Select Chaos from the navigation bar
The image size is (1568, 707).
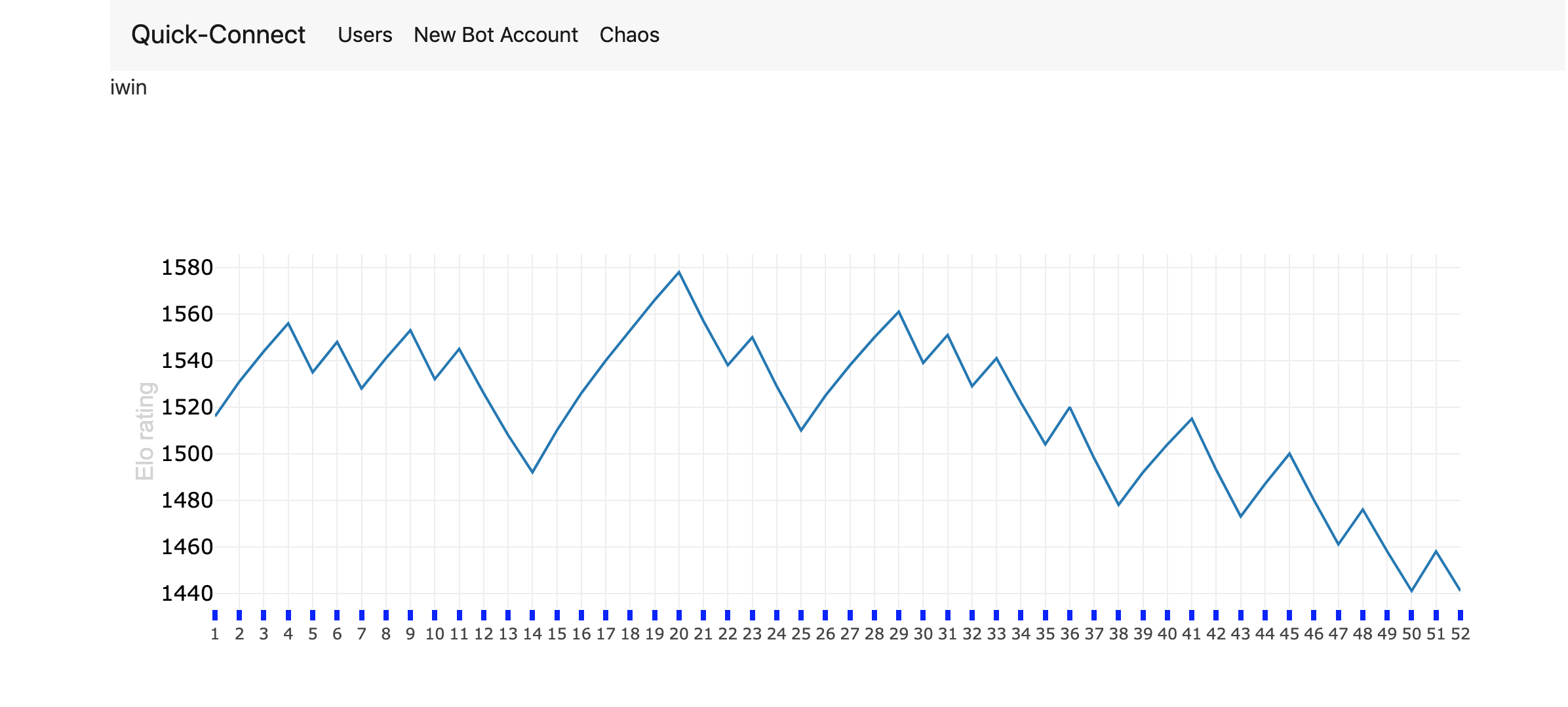[629, 35]
